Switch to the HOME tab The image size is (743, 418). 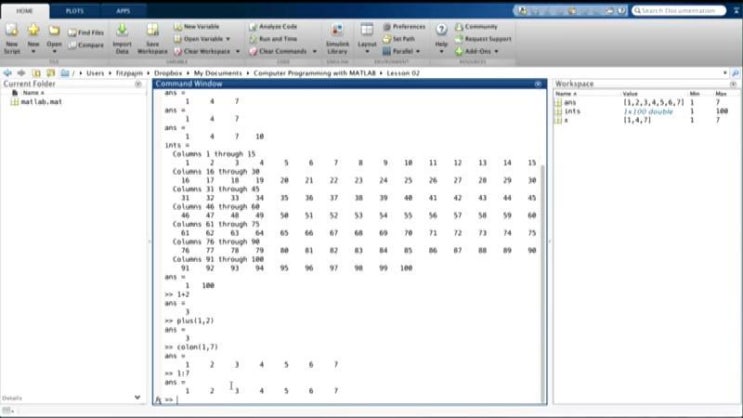(x=25, y=11)
